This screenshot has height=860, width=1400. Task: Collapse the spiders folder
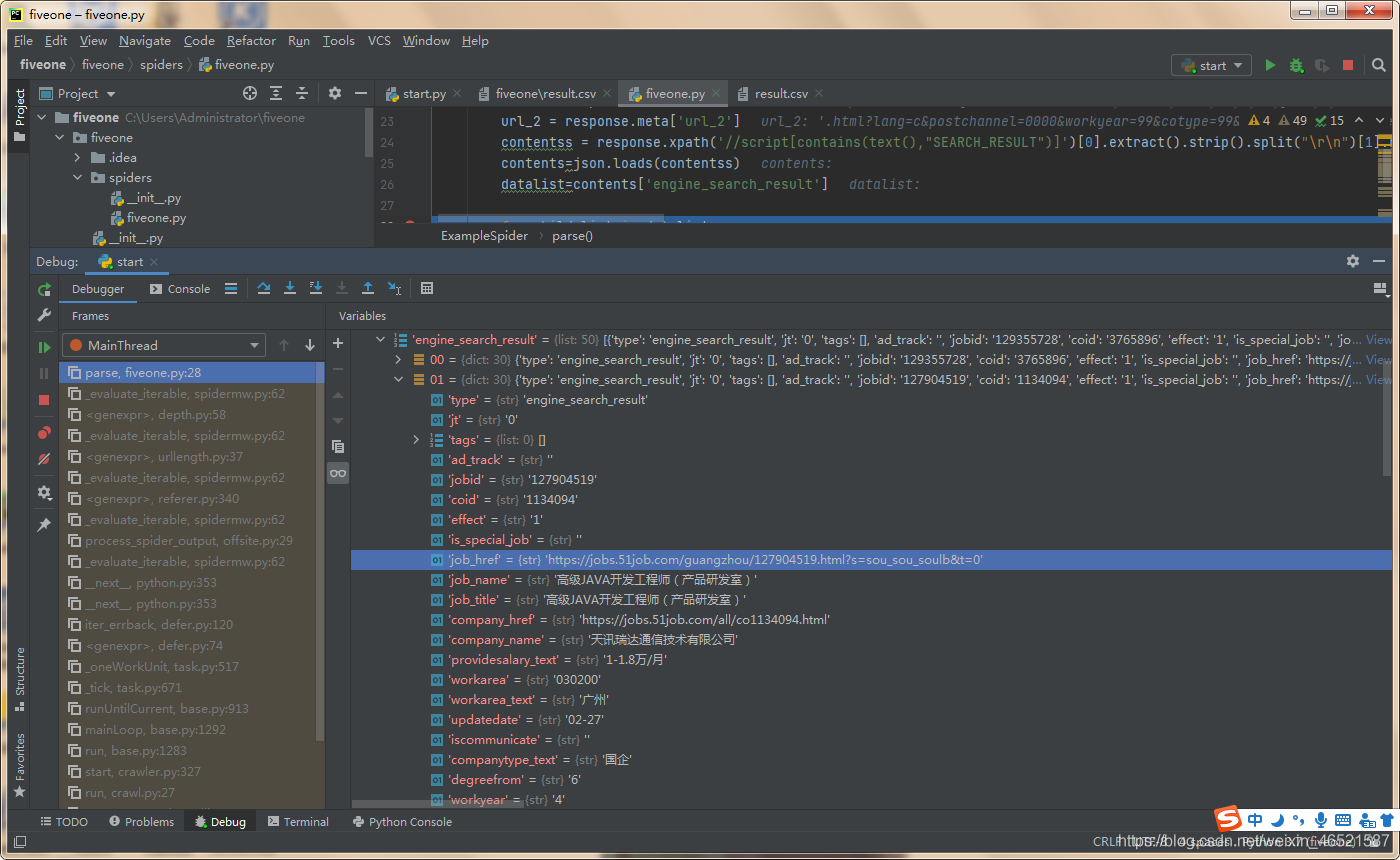(78, 178)
